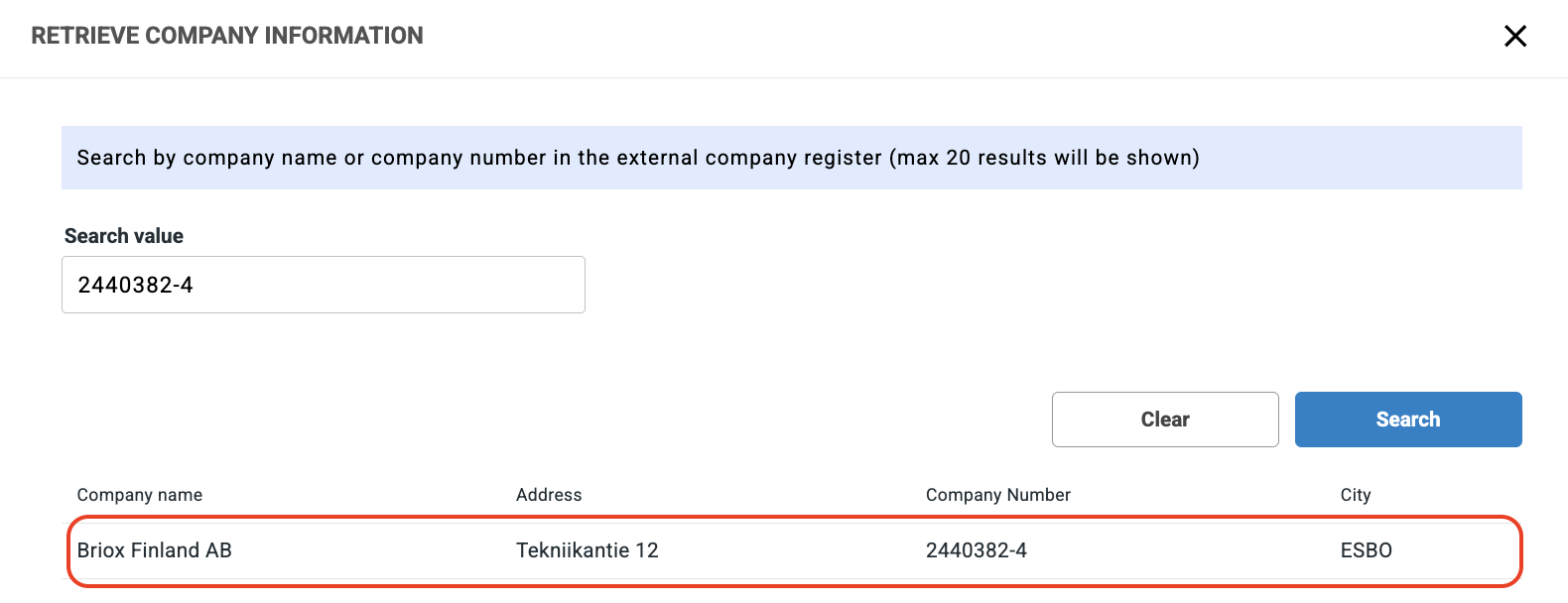1568x603 pixels.
Task: Click the Tekniikantie 12 address cell
Action: (x=587, y=550)
